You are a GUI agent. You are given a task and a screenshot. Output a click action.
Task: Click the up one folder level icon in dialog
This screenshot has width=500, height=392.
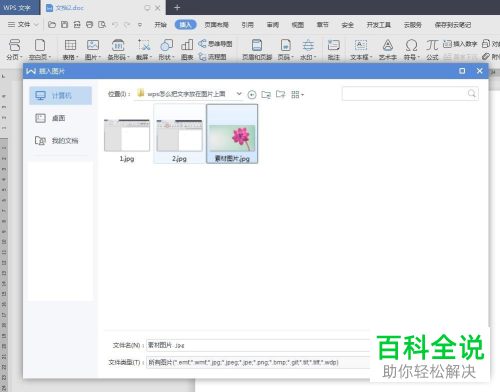click(266, 95)
